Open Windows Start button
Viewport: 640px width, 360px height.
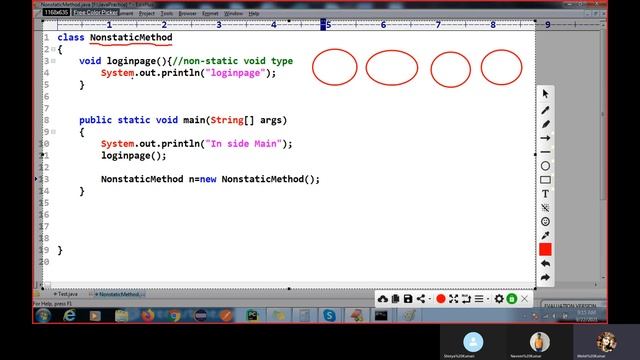pos(43,316)
